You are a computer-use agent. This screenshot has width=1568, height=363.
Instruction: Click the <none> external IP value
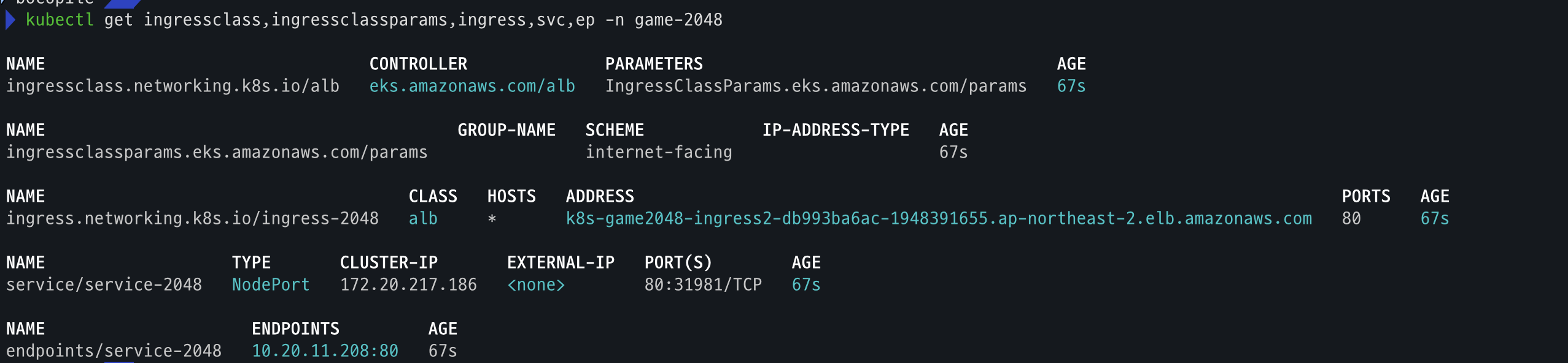536,285
